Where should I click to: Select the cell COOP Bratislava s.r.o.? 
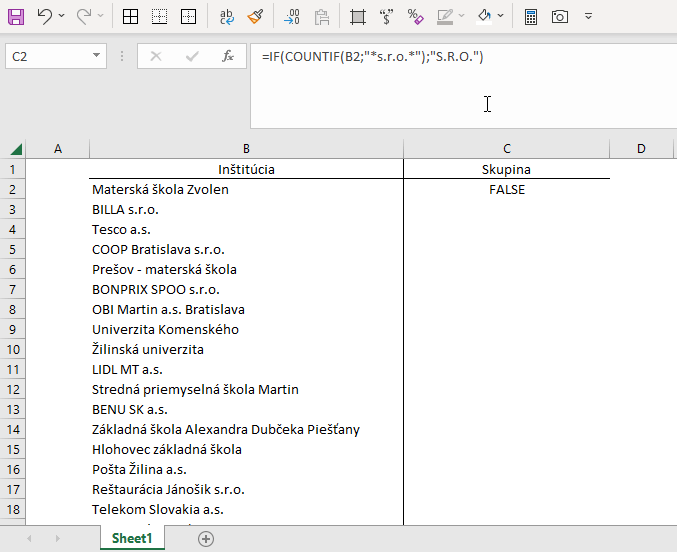point(246,250)
